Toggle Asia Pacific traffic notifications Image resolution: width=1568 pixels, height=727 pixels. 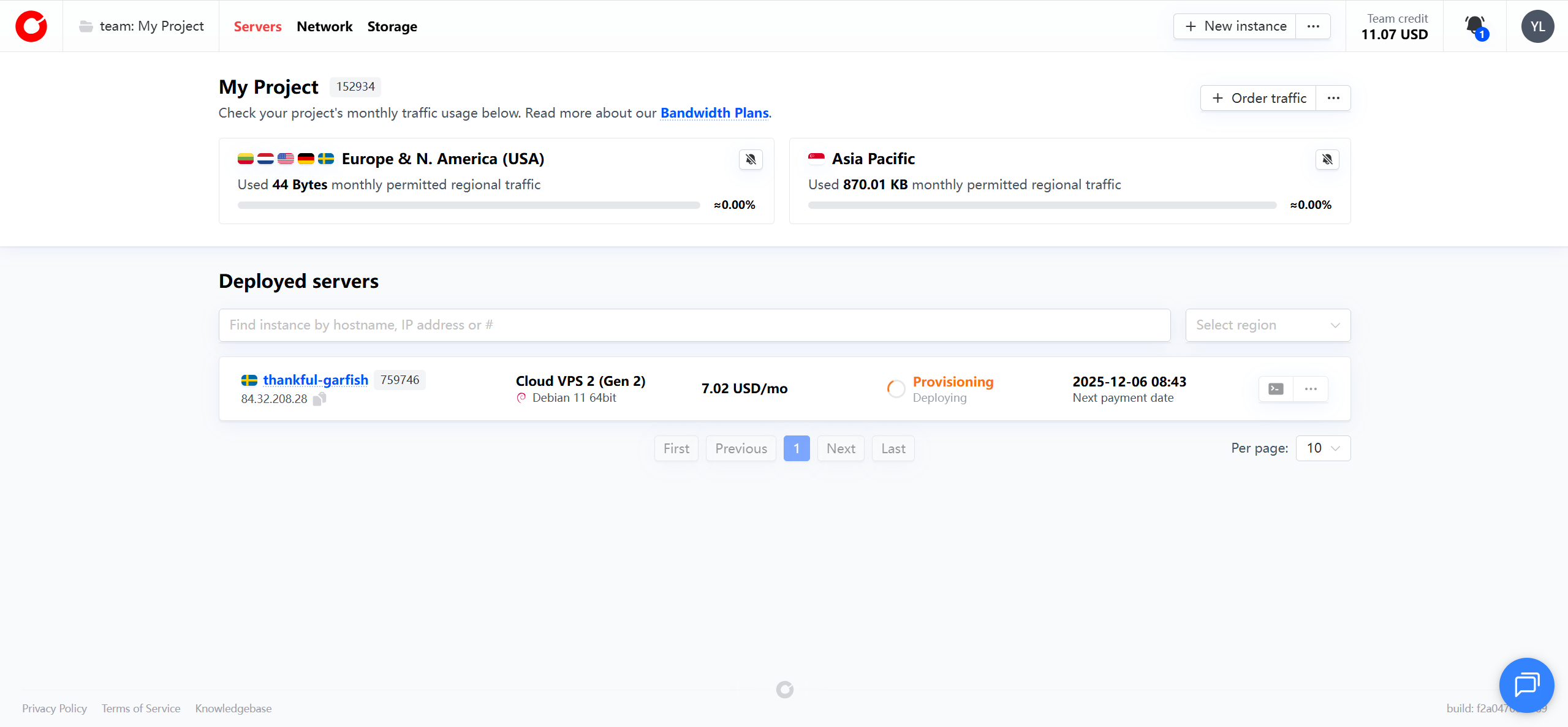pos(1327,160)
